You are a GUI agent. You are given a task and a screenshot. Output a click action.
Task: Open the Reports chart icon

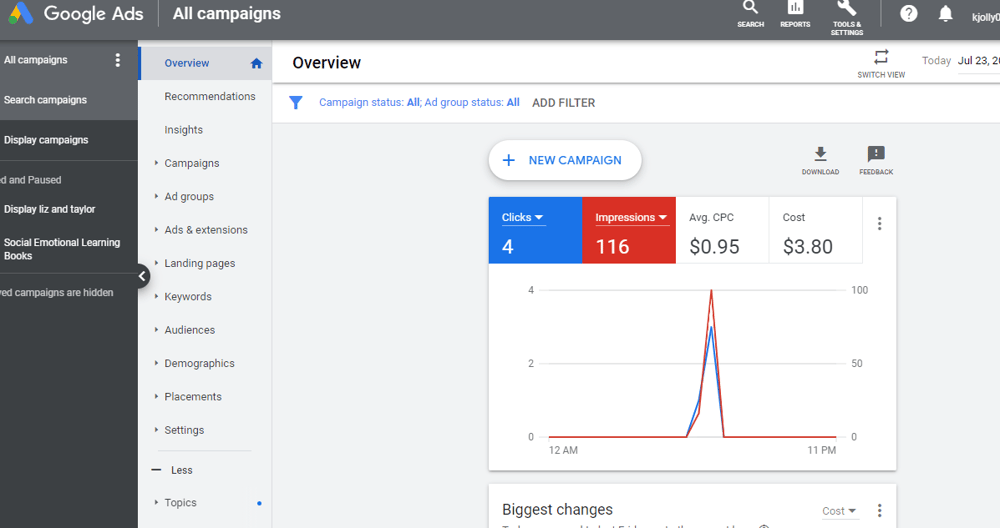tap(795, 14)
